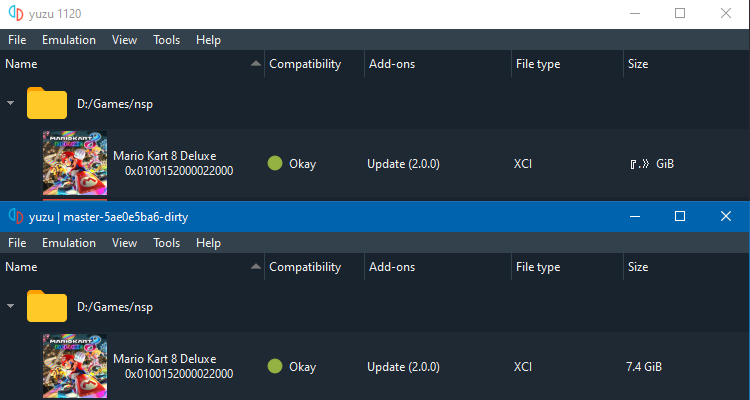This screenshot has width=750, height=400.
Task: Click the green Okay compatibility dot in the top window
Action: [x=275, y=163]
